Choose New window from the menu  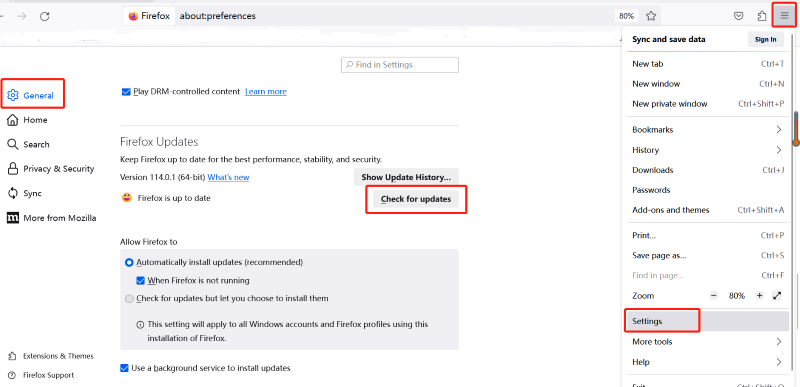(707, 84)
